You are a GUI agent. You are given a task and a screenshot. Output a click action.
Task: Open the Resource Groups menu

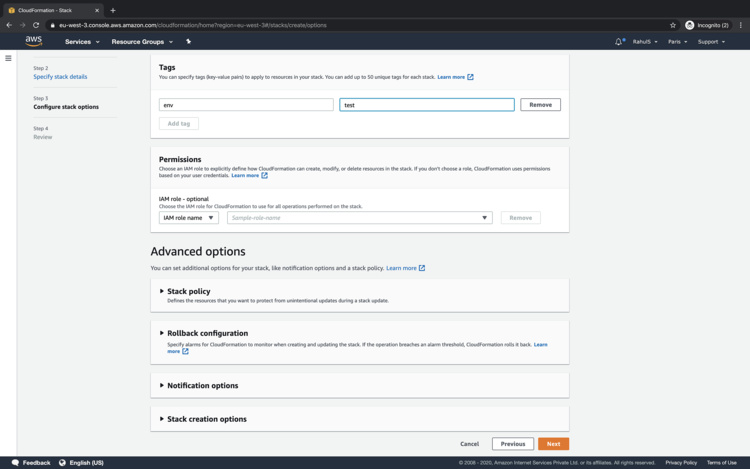coord(142,42)
